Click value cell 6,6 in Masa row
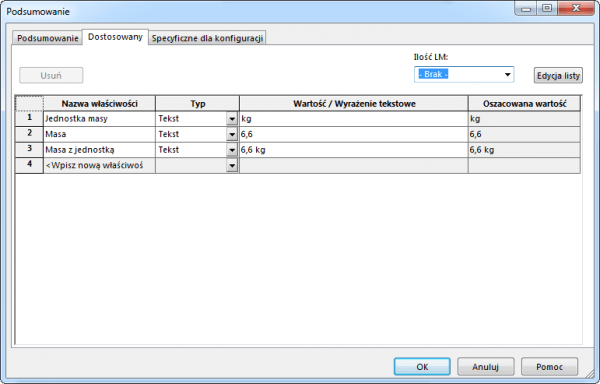600x384 pixels. point(354,134)
